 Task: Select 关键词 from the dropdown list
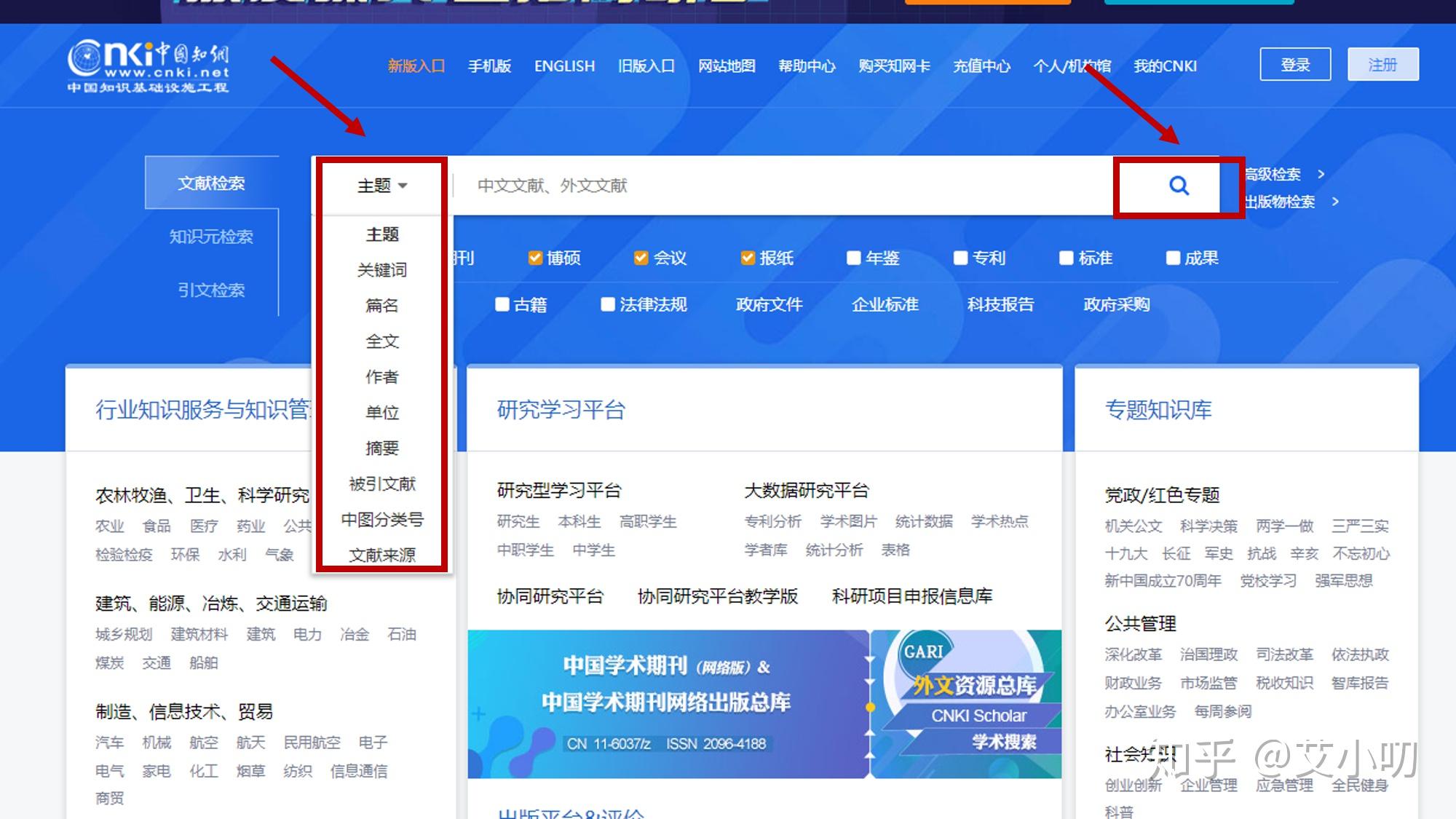(x=382, y=270)
